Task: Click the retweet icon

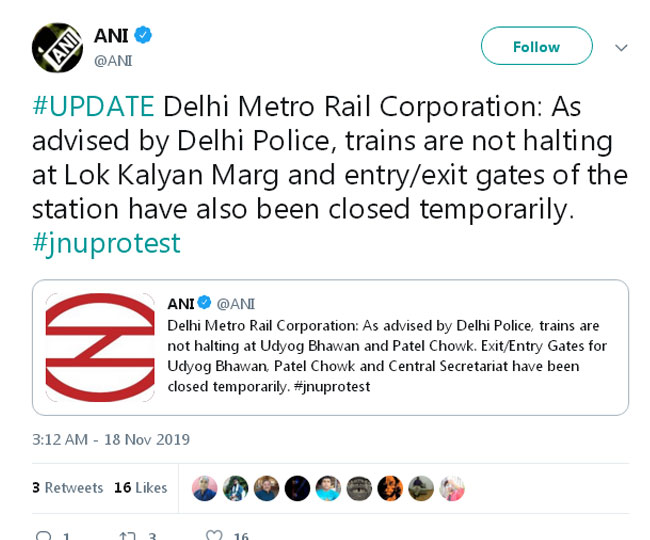Action: tap(128, 536)
